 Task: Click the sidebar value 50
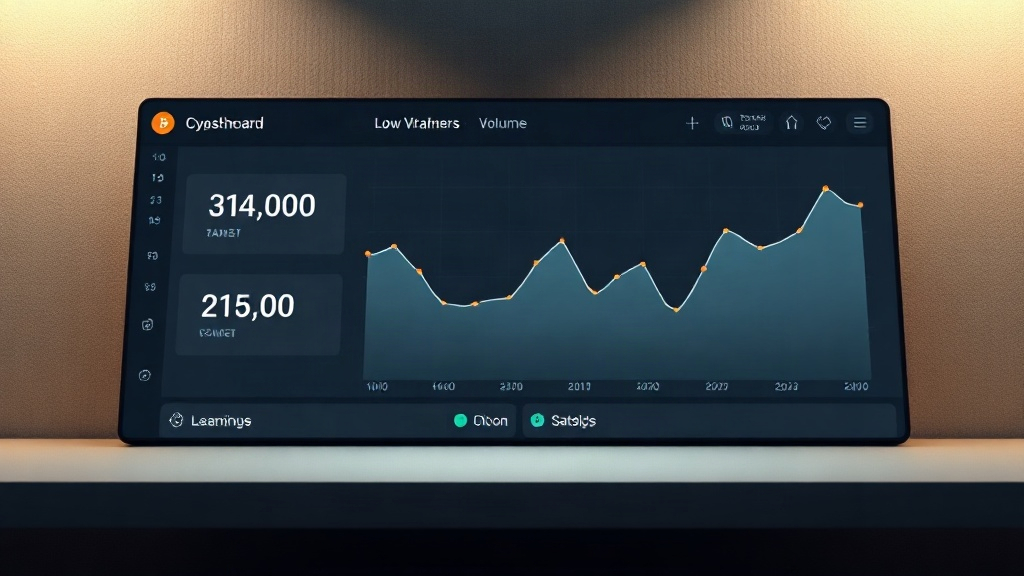pos(152,256)
